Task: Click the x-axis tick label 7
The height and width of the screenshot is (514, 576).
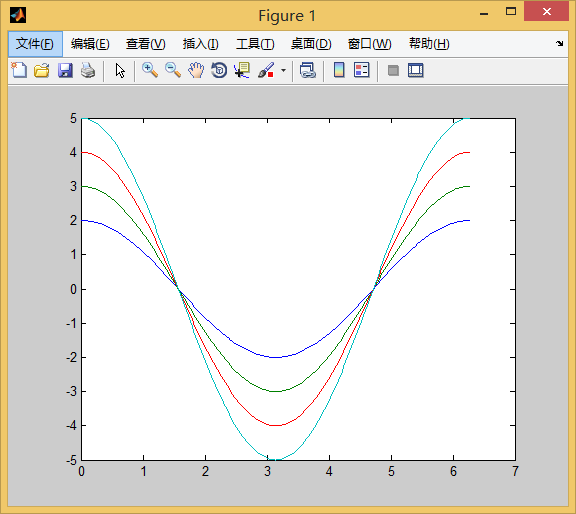Action: pos(515,471)
